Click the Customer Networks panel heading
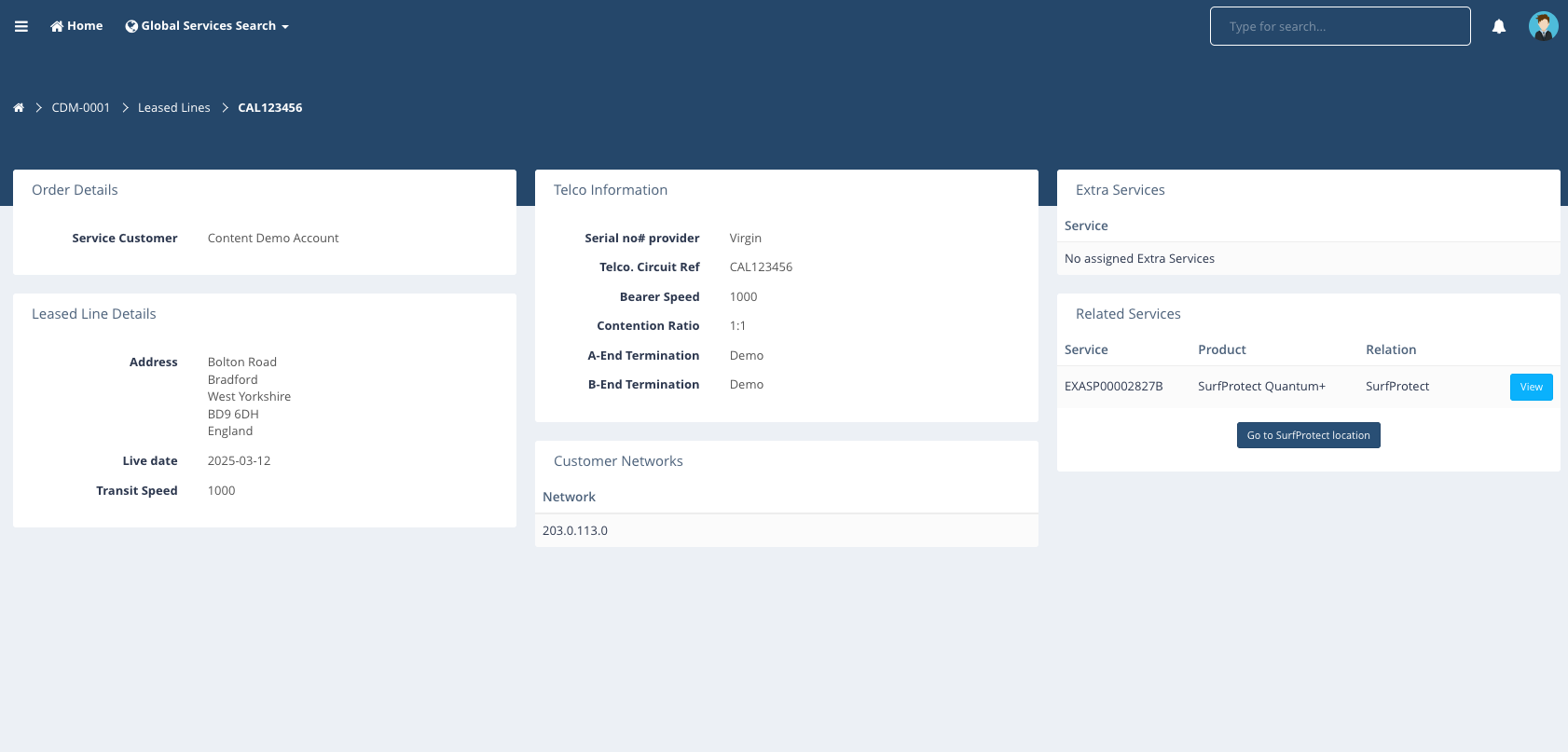This screenshot has height=752, width=1568. pyautogui.click(x=618, y=461)
